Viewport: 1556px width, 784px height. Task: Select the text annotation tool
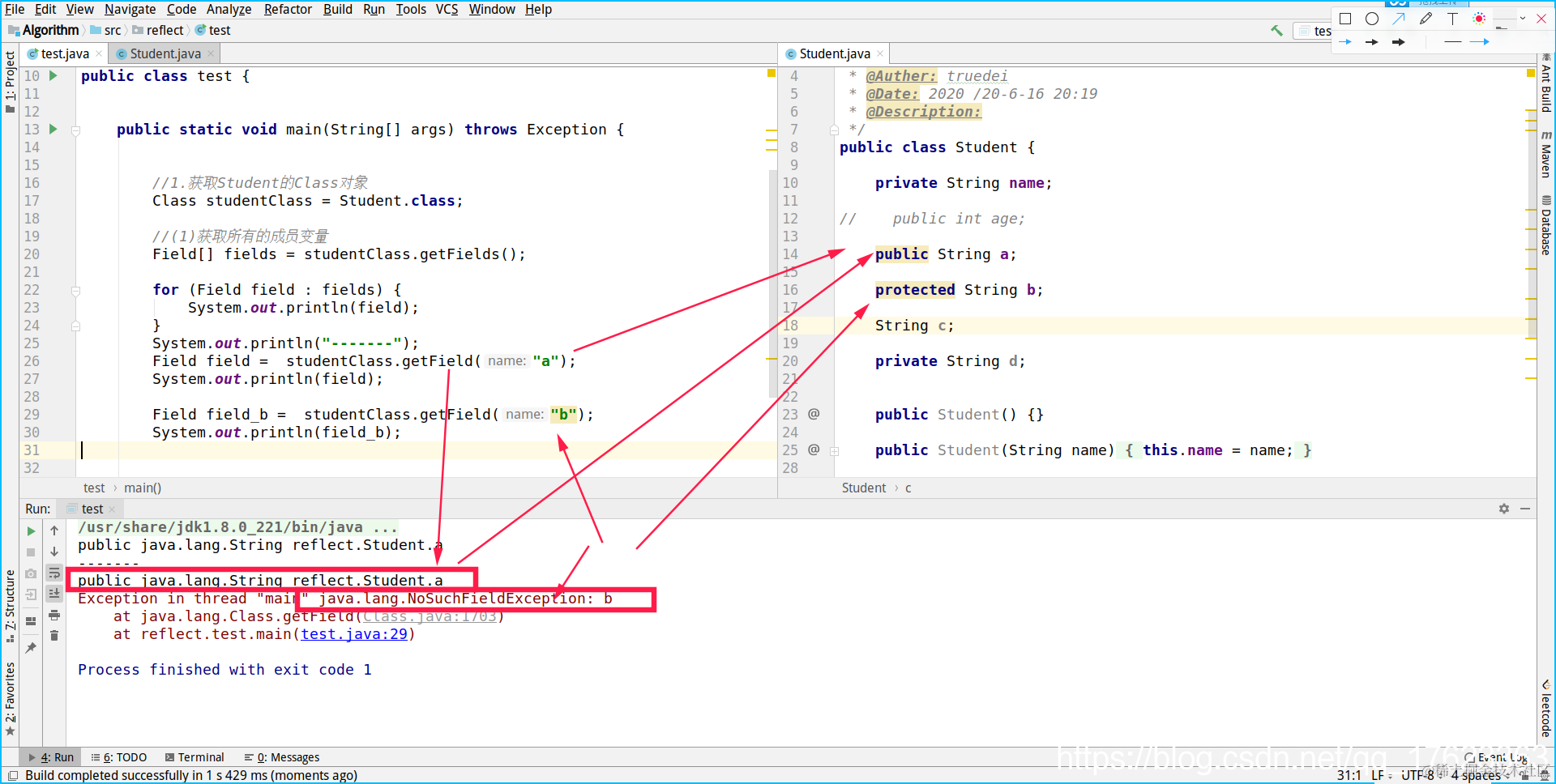tap(1452, 19)
